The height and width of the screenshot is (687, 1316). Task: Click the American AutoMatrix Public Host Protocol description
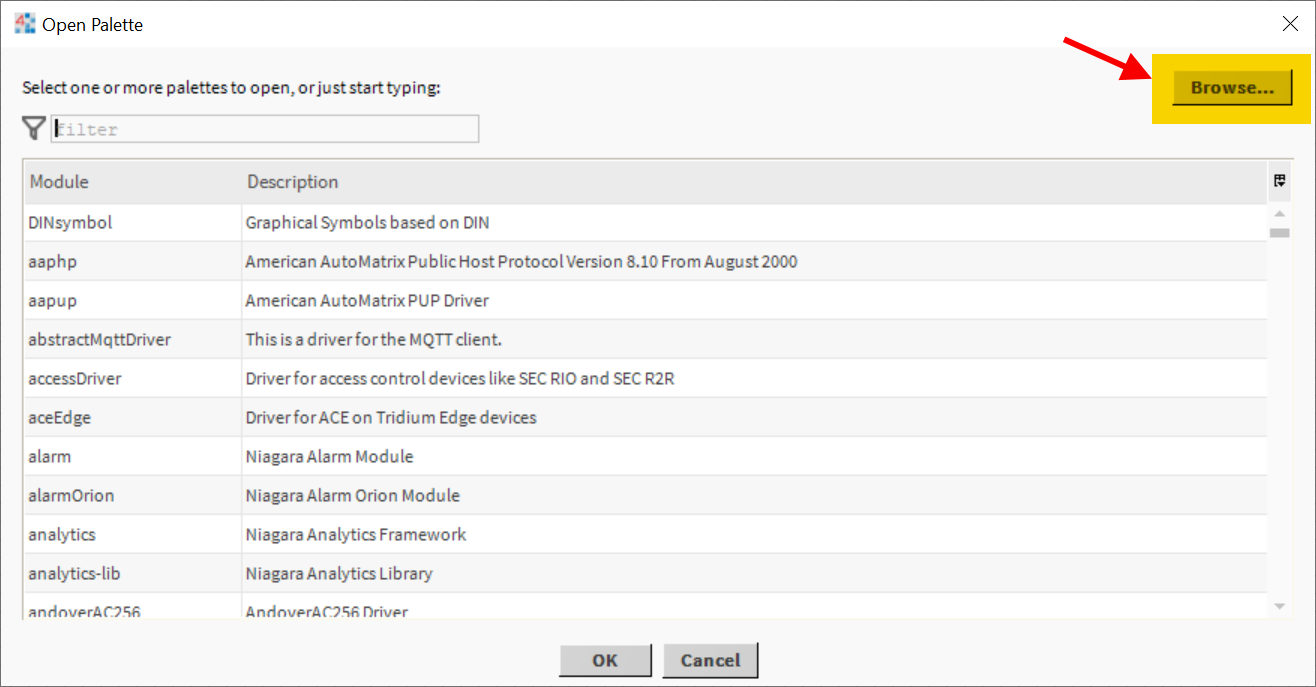tap(521, 262)
